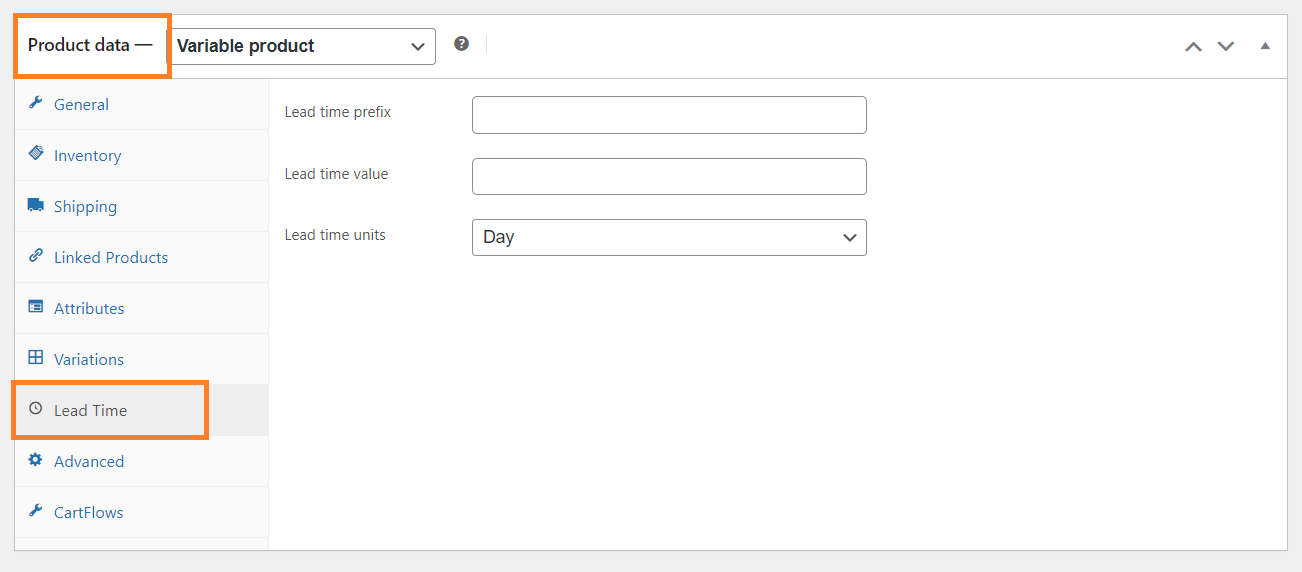Click the Variations grid icon
Image resolution: width=1302 pixels, height=572 pixels.
point(36,358)
